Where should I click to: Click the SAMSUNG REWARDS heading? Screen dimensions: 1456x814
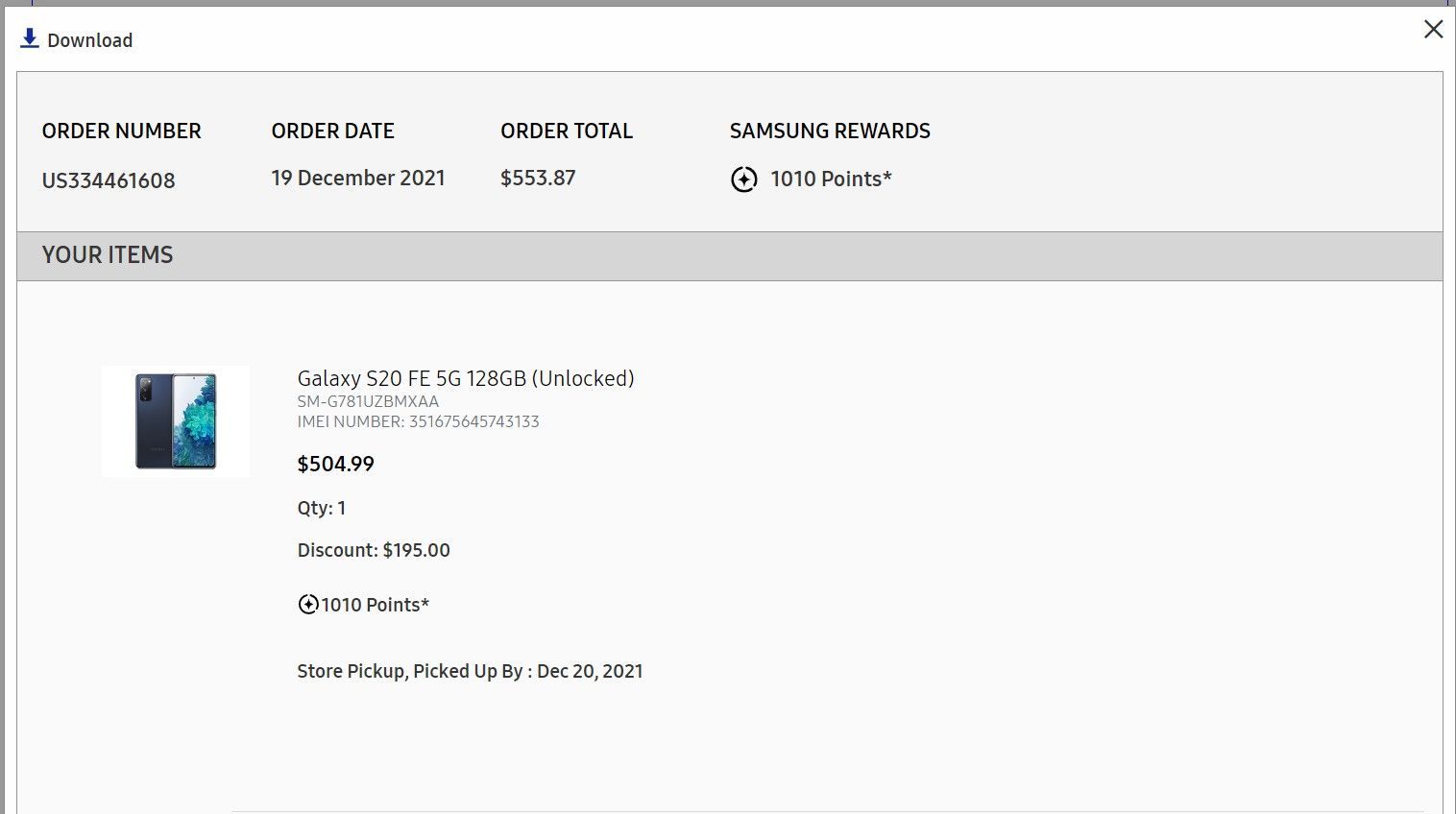(x=830, y=132)
